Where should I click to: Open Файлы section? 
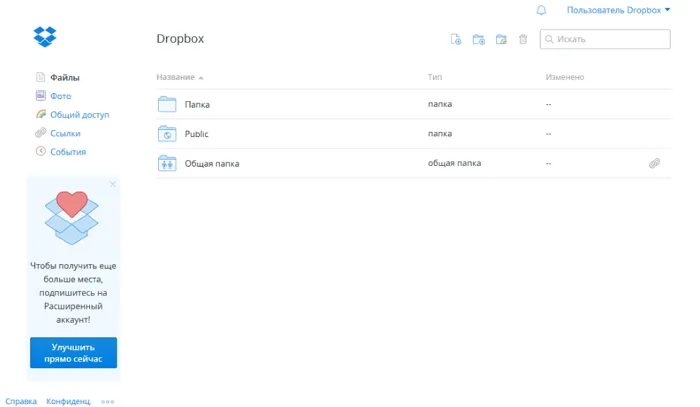tap(65, 78)
